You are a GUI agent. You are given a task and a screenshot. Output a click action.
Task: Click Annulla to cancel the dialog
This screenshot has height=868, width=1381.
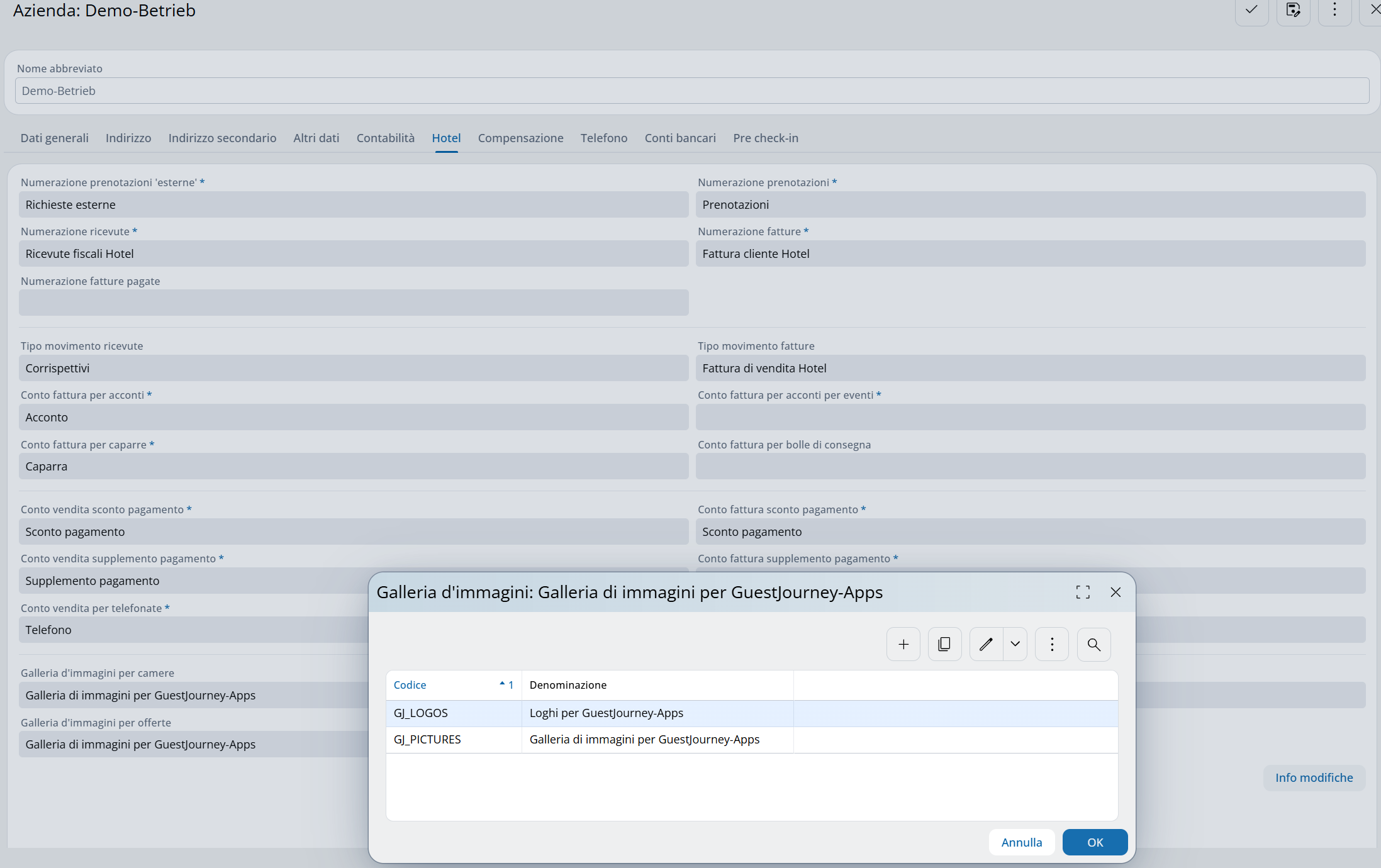coord(1021,842)
